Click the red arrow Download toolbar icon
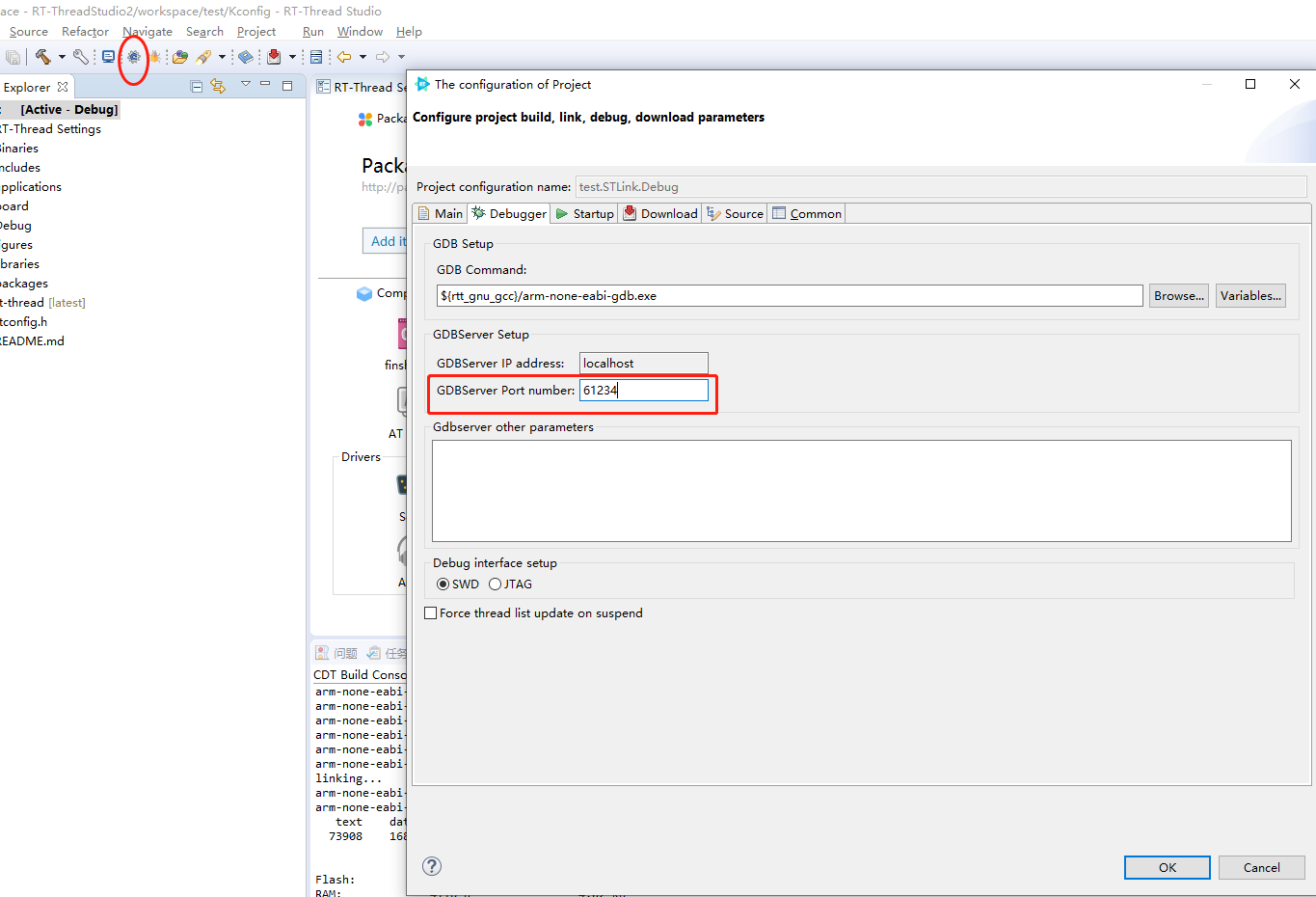Viewport: 1316px width, 897px height. [x=274, y=57]
